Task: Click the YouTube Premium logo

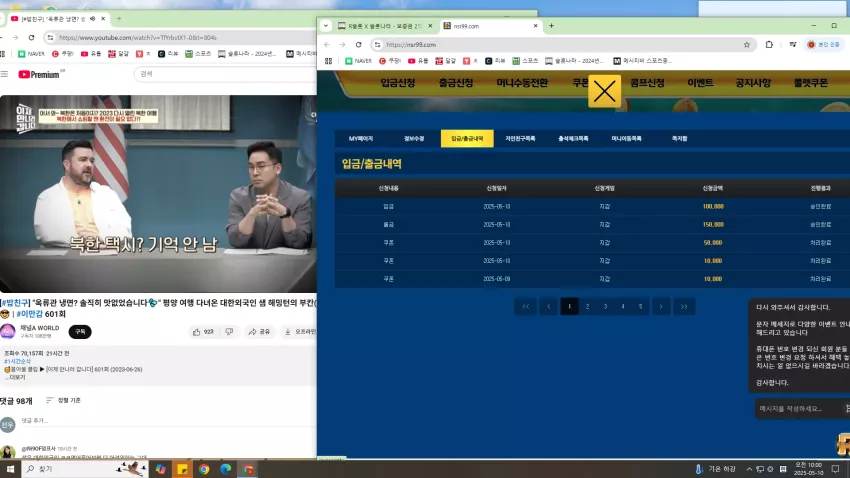Action: 39,74
